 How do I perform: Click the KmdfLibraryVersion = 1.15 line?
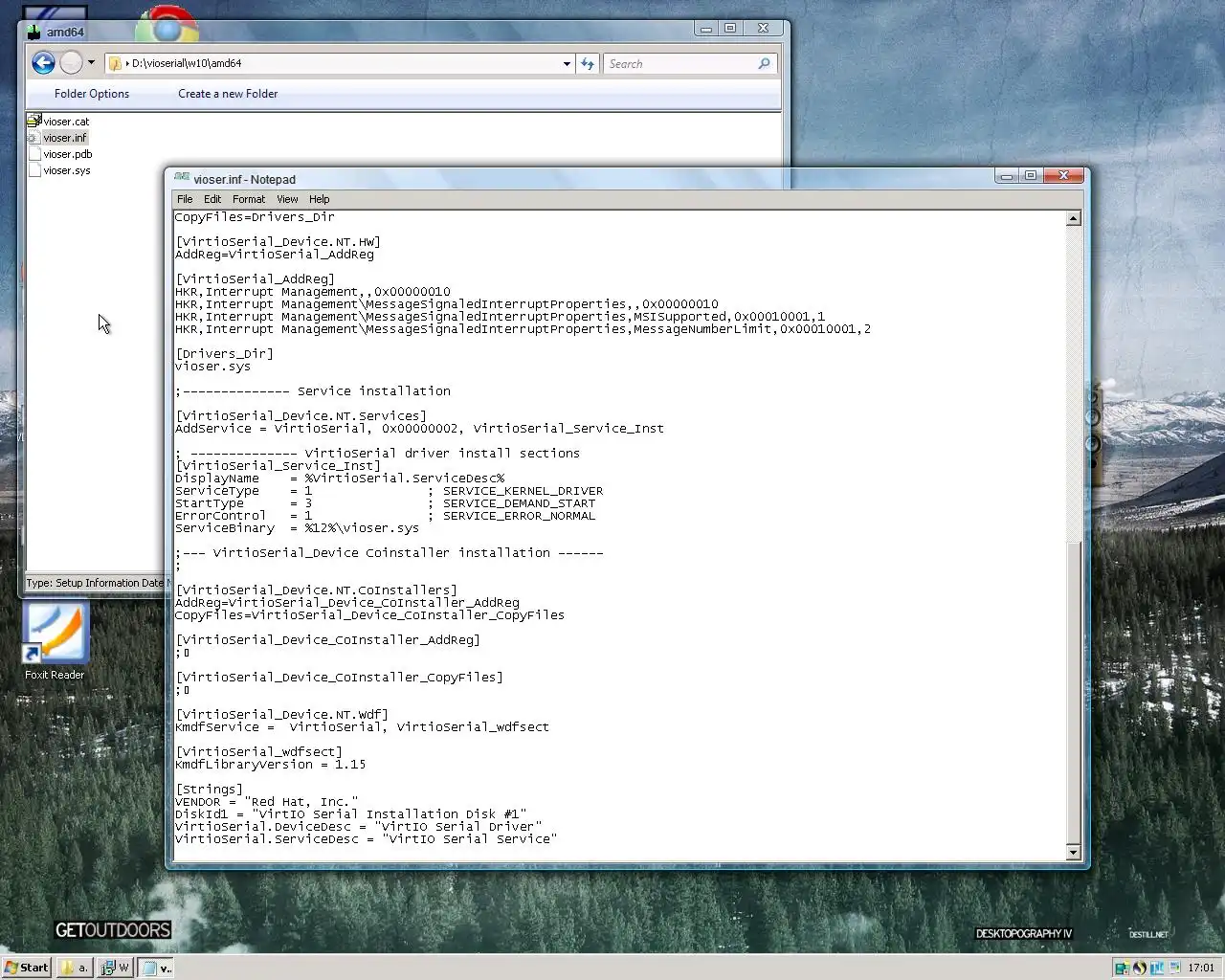coord(270,765)
